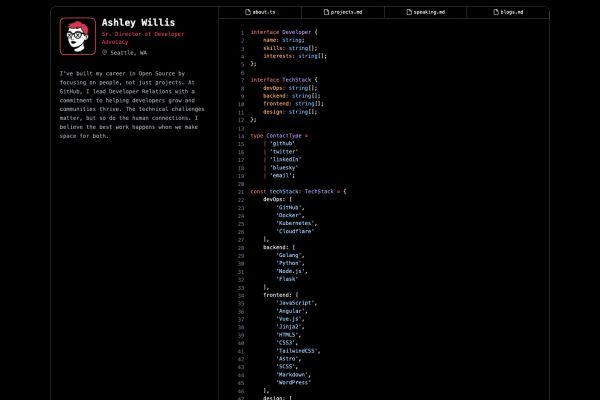This screenshot has width=600, height=400.
Task: Click the 'frontend: [' line in techStack
Action: tap(280, 295)
